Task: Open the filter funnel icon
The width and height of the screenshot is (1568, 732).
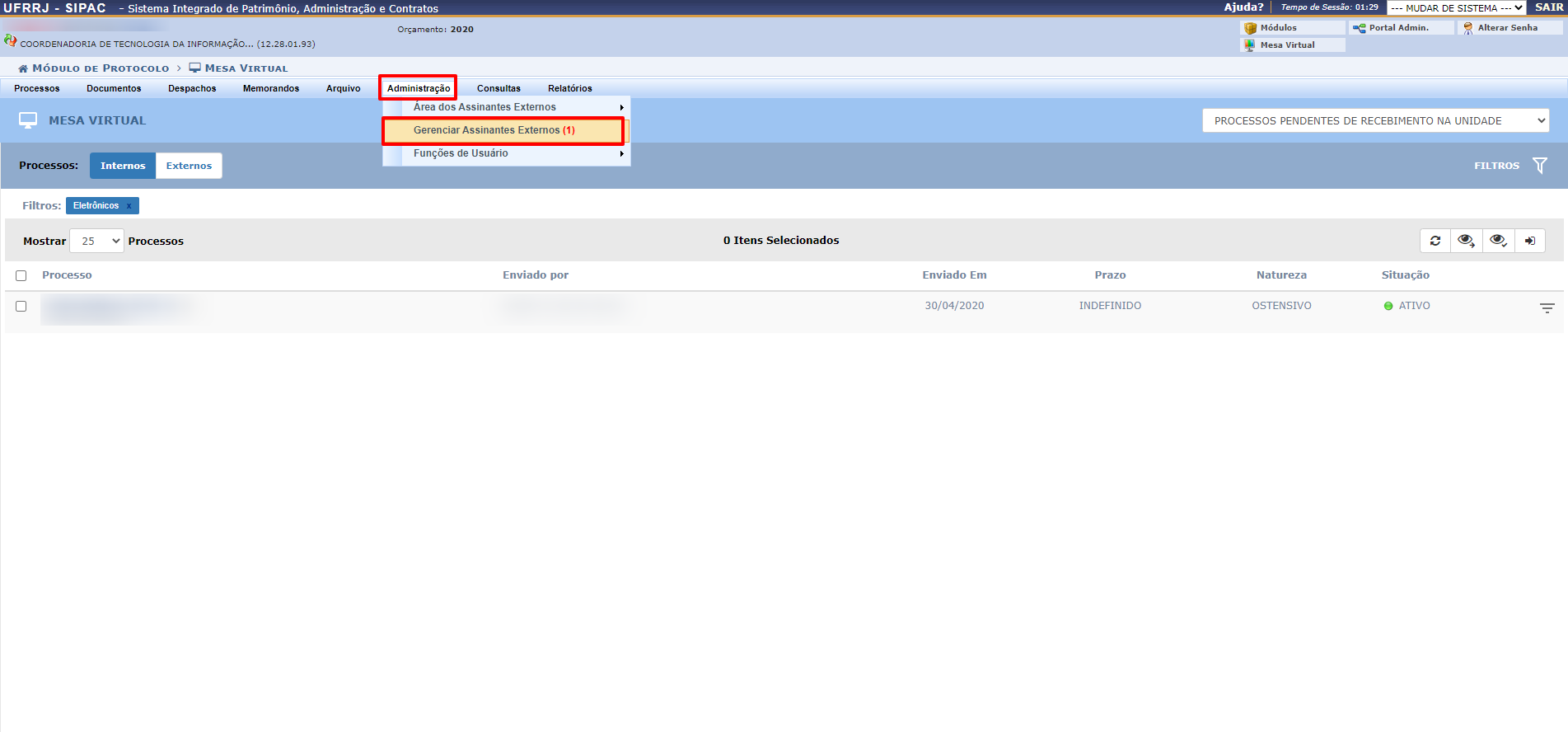Action: [x=1539, y=166]
